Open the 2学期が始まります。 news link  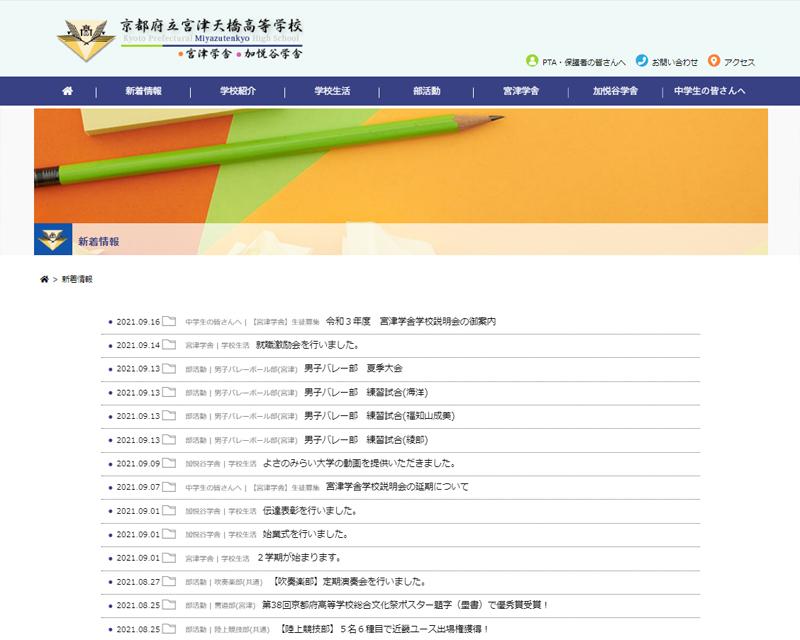click(300, 557)
